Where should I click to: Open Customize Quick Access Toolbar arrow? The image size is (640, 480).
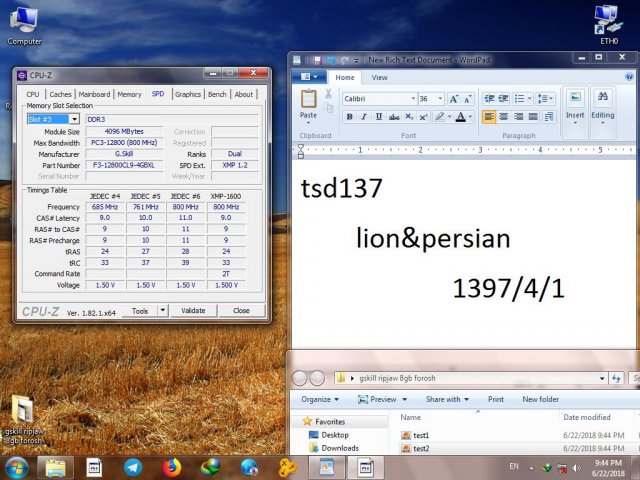tap(356, 60)
